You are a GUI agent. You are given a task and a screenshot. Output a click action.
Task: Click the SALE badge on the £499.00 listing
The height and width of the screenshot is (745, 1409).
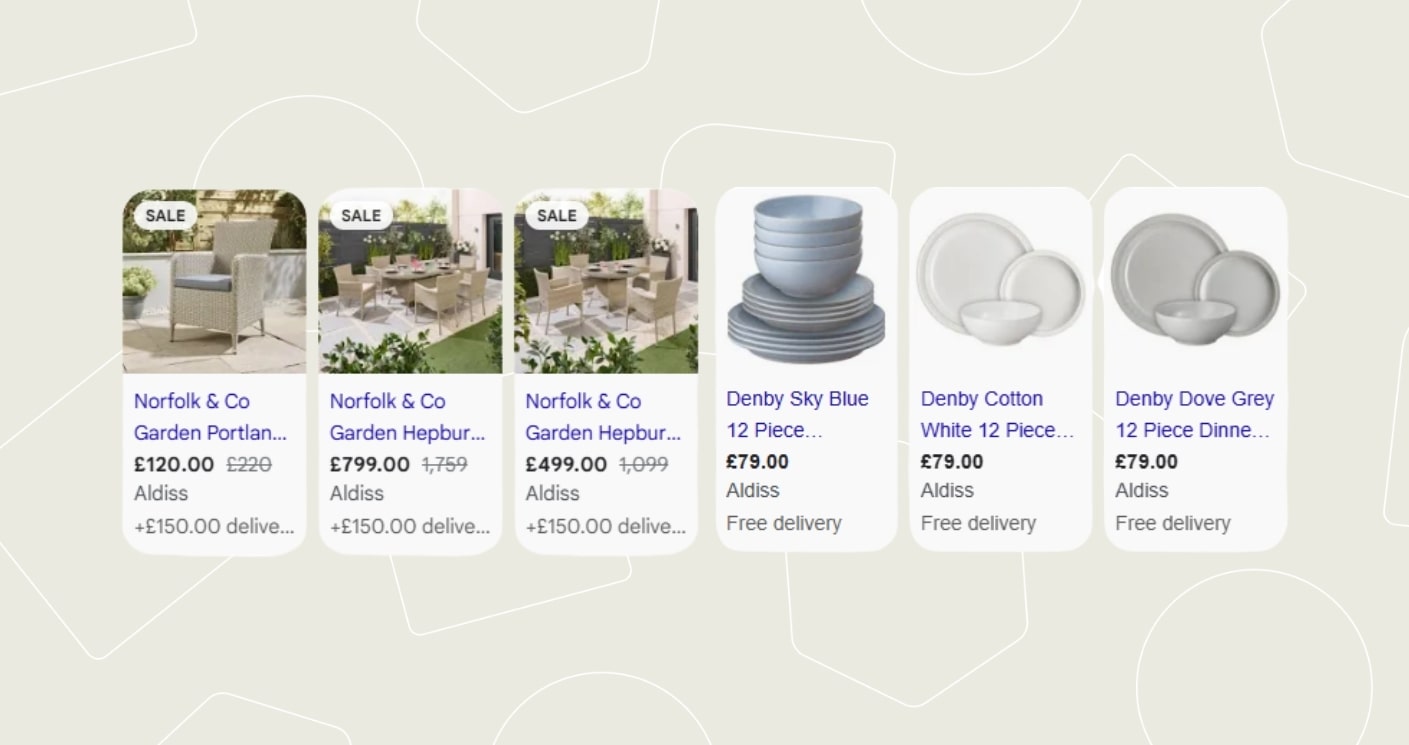(x=557, y=215)
